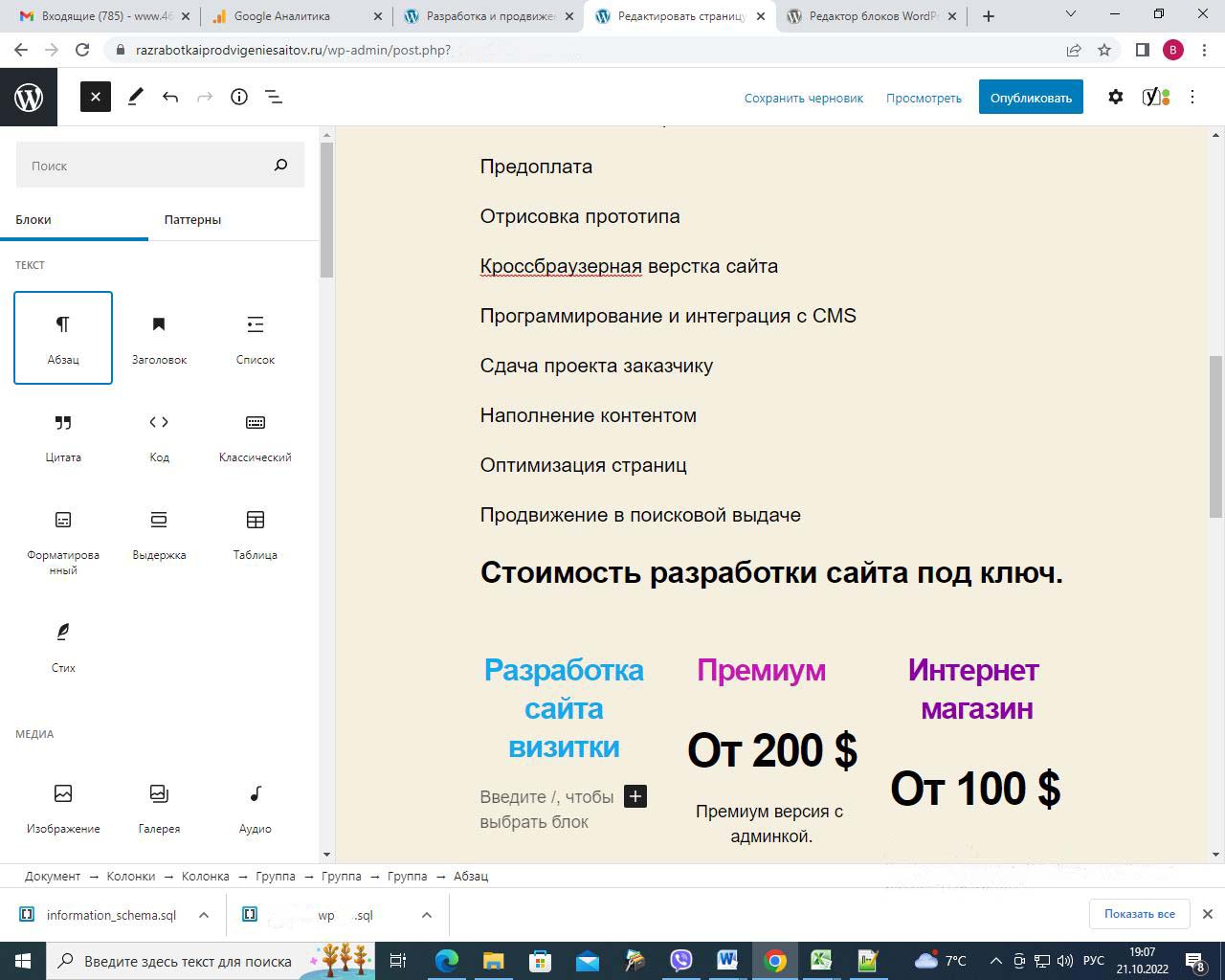
Task: Switch to the Паттерны tab
Action: point(192,219)
